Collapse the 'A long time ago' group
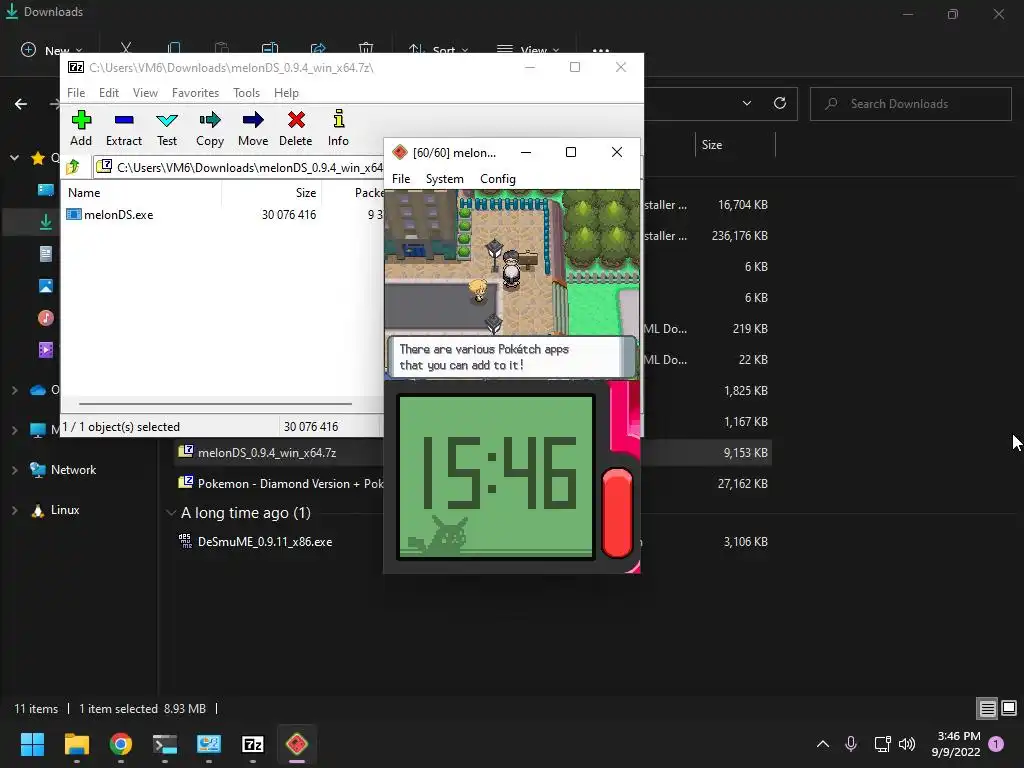The width and height of the screenshot is (1024, 768). 171,513
